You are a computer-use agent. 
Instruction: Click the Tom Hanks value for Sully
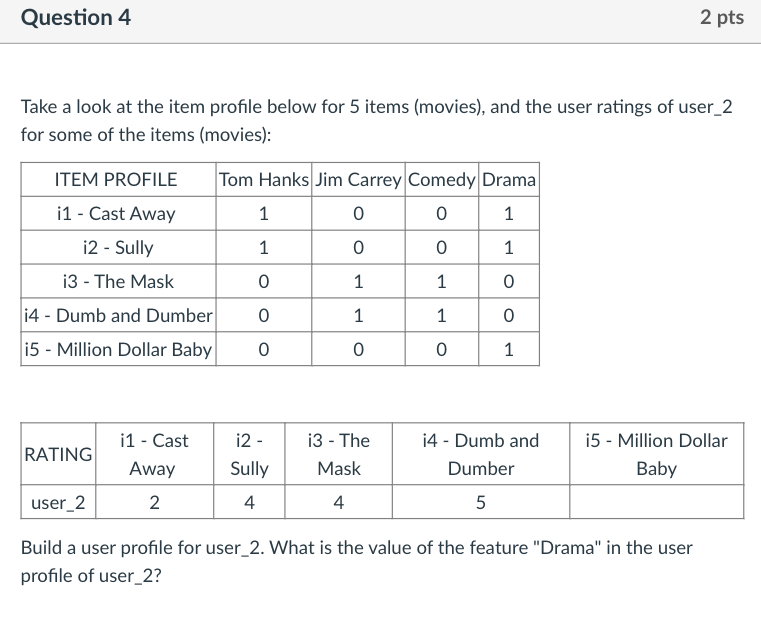264,248
